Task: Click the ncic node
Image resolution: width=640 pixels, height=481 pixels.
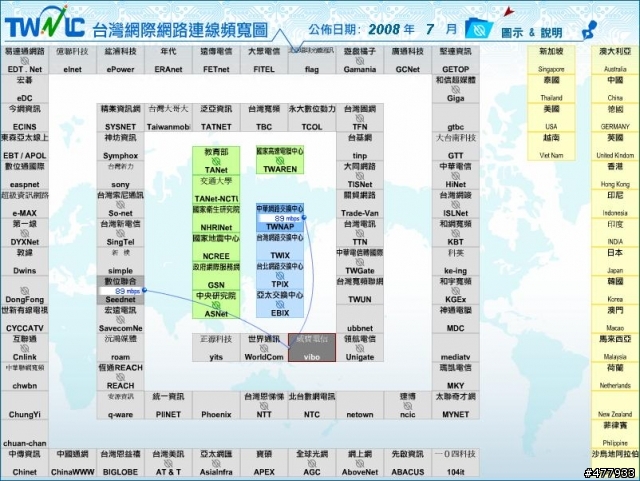Action: tap(407, 405)
